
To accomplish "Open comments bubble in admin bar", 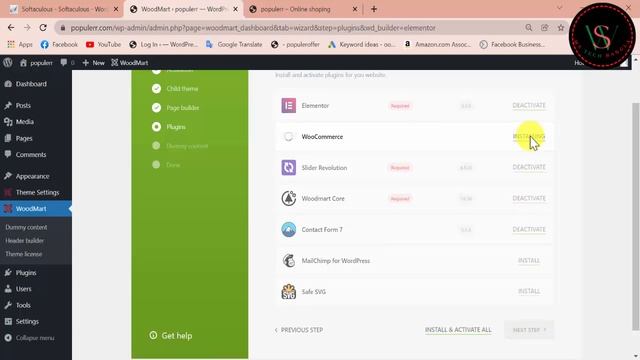I will point(67,63).
